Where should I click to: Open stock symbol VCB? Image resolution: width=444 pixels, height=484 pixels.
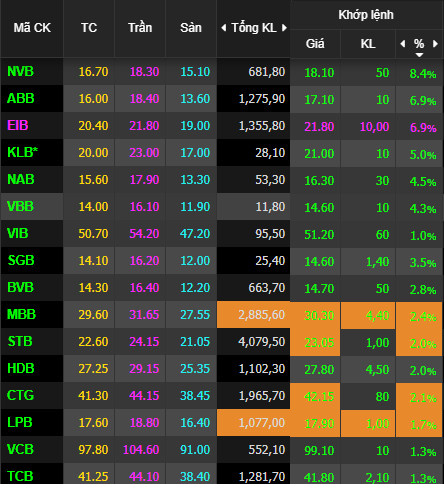pos(21,449)
